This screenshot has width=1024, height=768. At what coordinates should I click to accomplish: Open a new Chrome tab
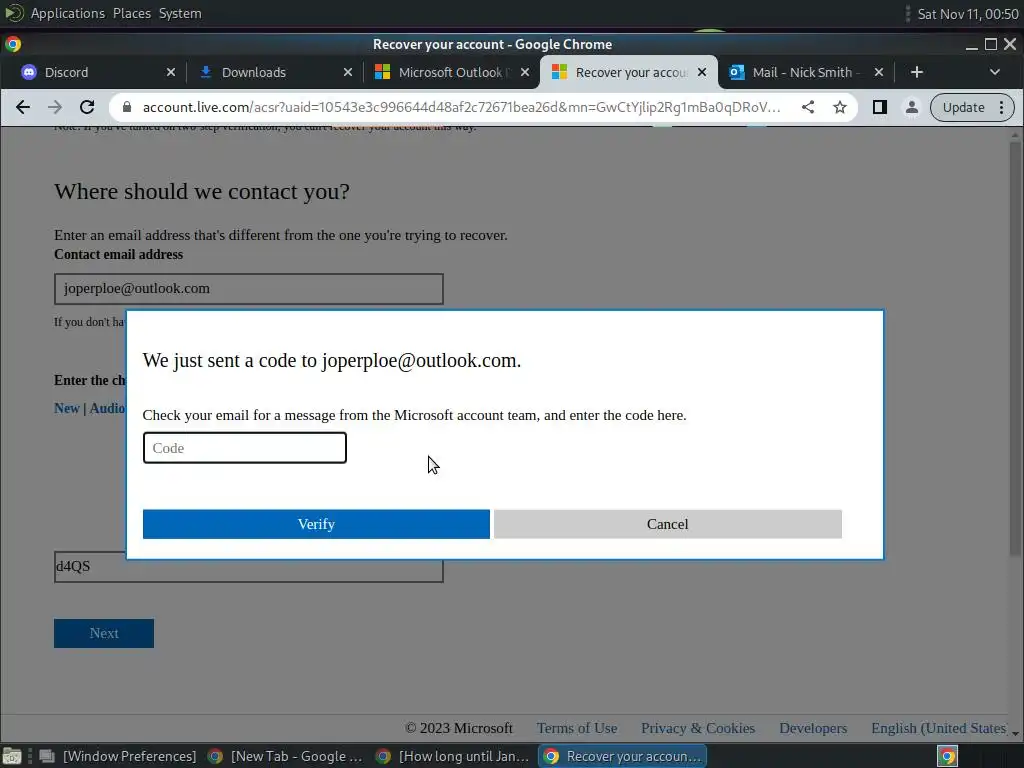pos(917,72)
